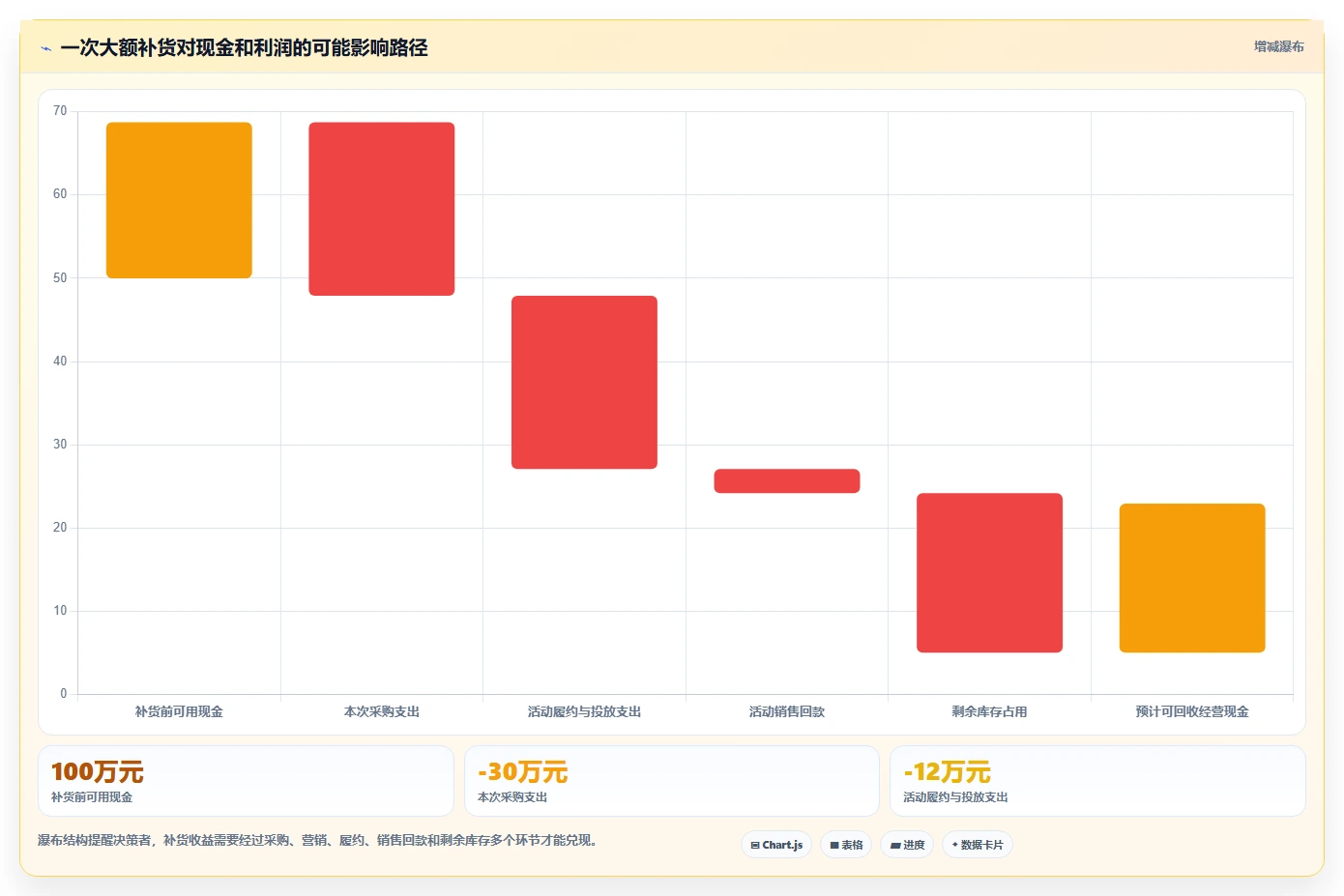Click the -30万元 stat card
This screenshot has height=896, width=1344.
coord(672,781)
